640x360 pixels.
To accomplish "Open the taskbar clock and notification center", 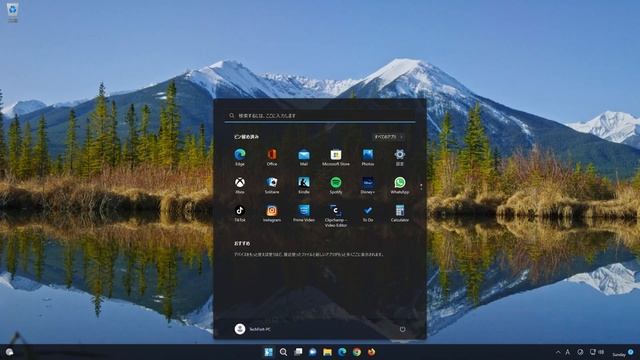I will [x=623, y=352].
